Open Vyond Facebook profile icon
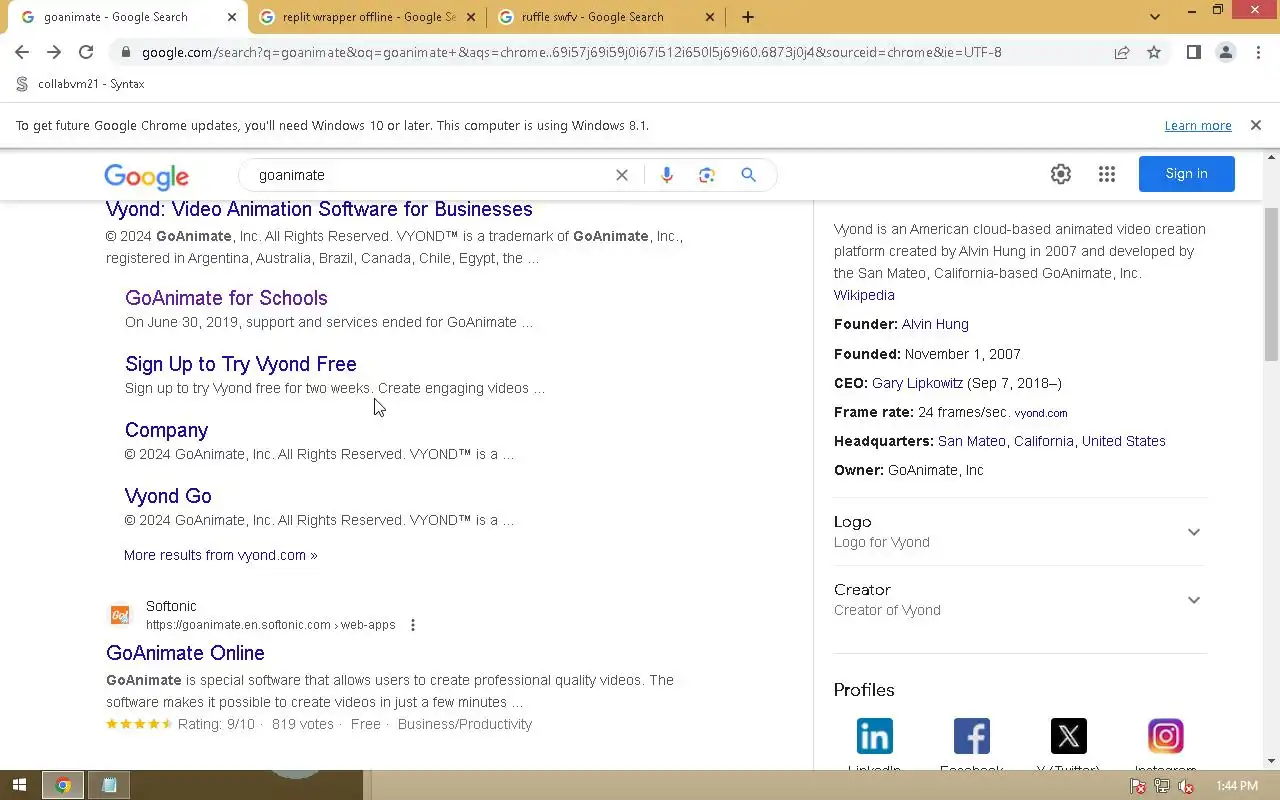Image resolution: width=1280 pixels, height=800 pixels. [x=972, y=736]
